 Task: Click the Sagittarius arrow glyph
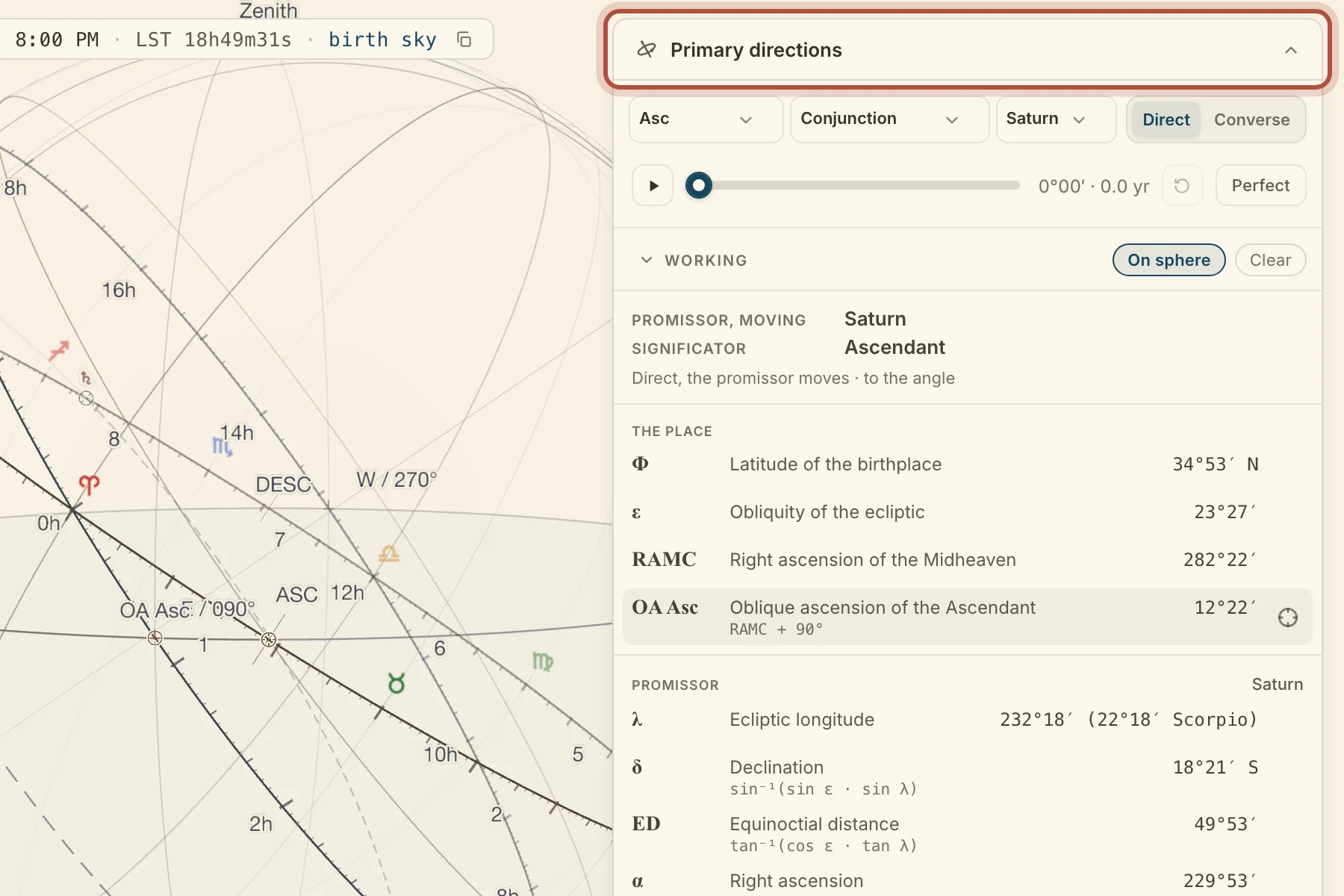coord(59,349)
